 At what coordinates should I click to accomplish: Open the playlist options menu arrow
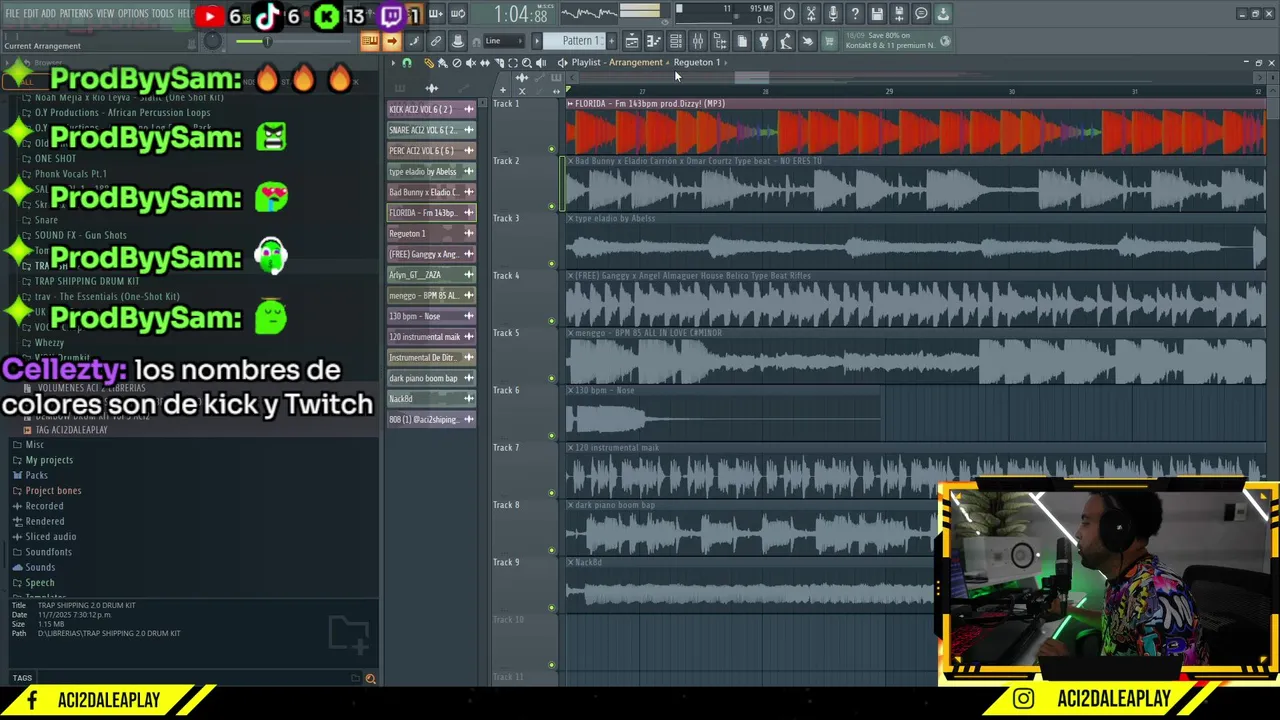pyautogui.click(x=393, y=63)
